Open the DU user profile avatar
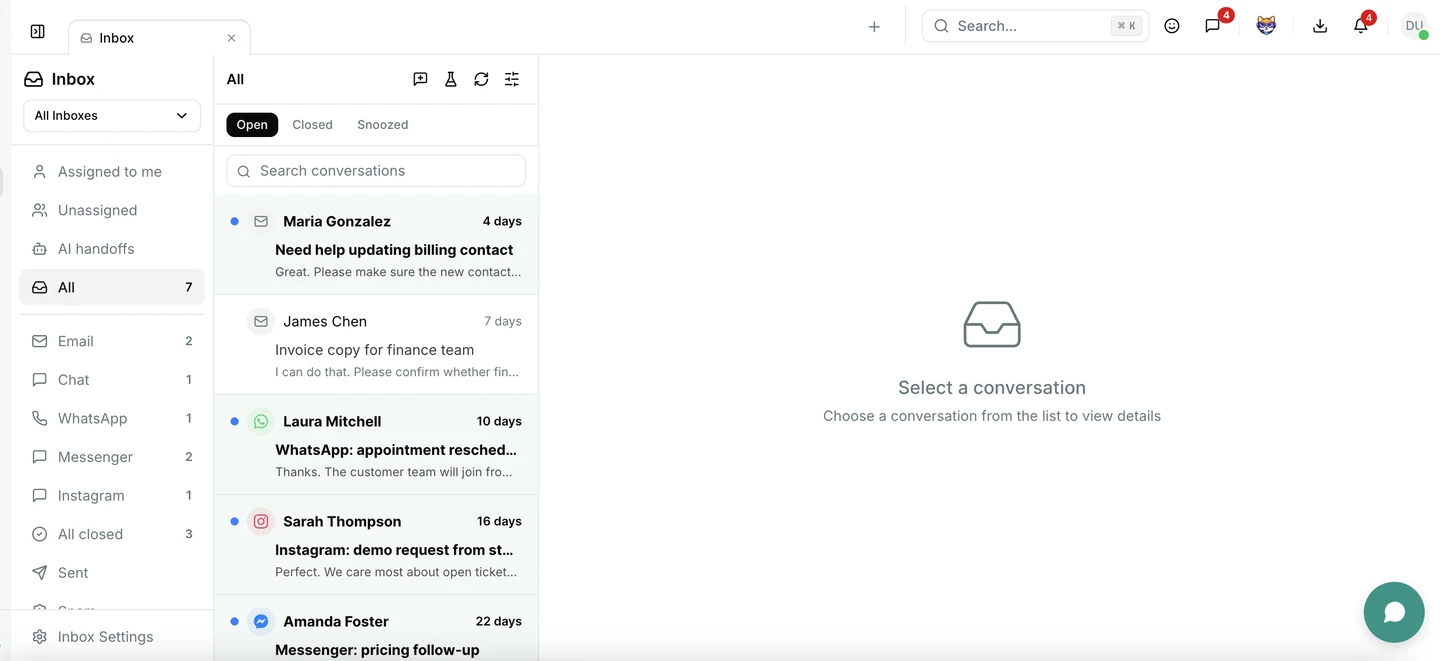Screen dimensions: 1440x661 [x=1414, y=26]
